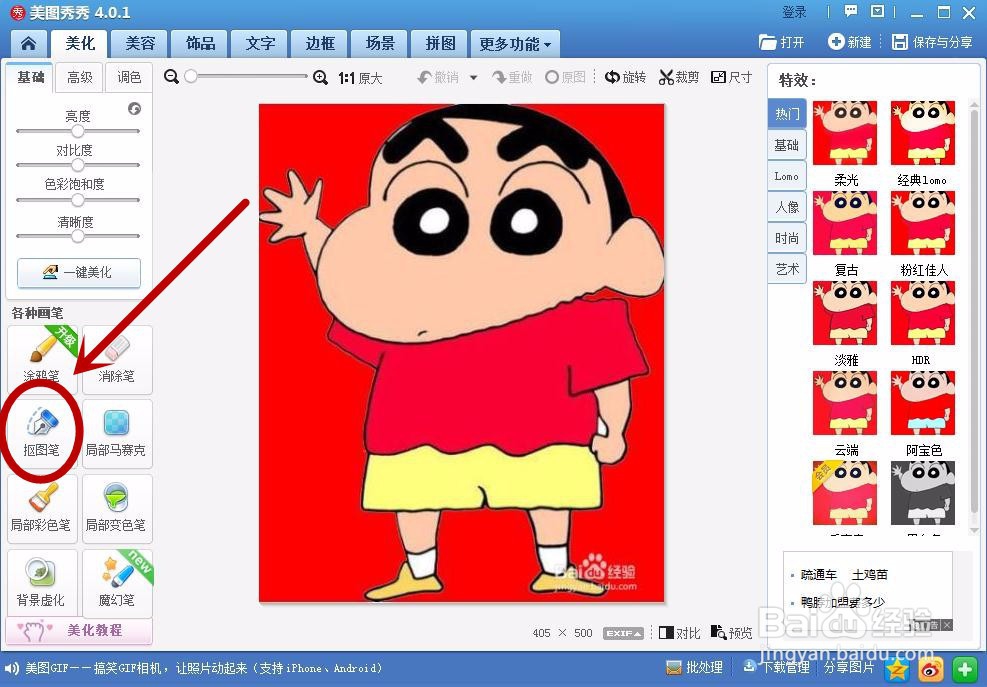Open the feedback message icon in title bar
This screenshot has width=987, height=687.
[851, 11]
